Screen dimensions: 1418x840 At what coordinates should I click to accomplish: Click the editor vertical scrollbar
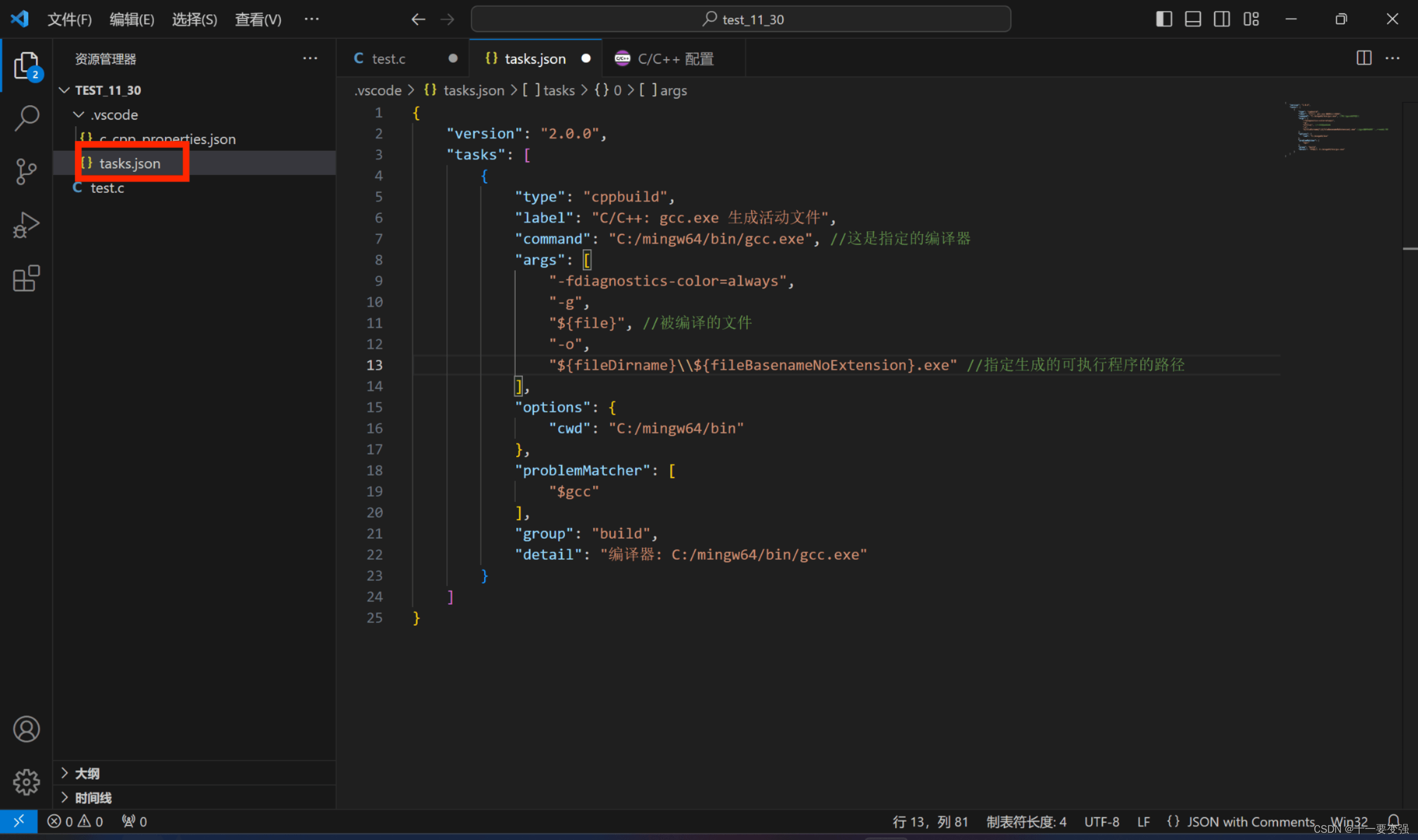pyautogui.click(x=1410, y=456)
